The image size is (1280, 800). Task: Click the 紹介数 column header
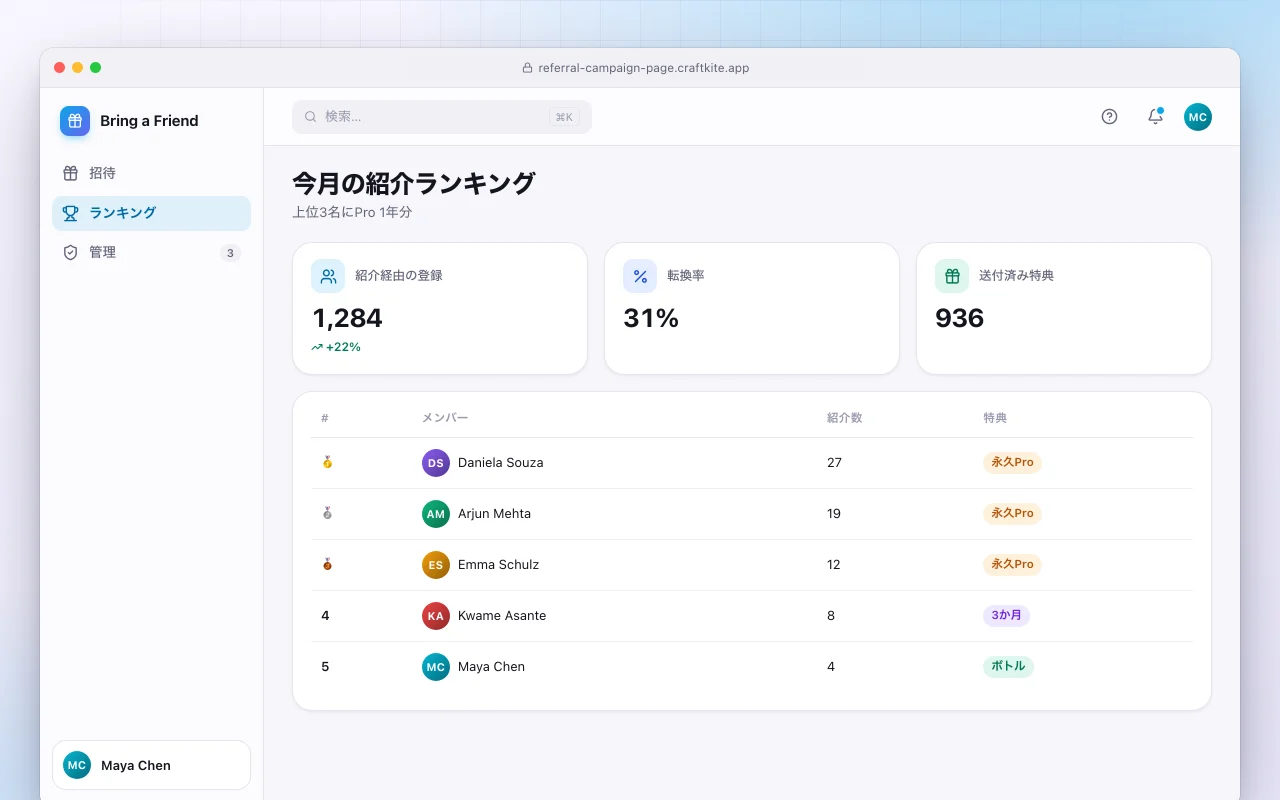coord(845,418)
